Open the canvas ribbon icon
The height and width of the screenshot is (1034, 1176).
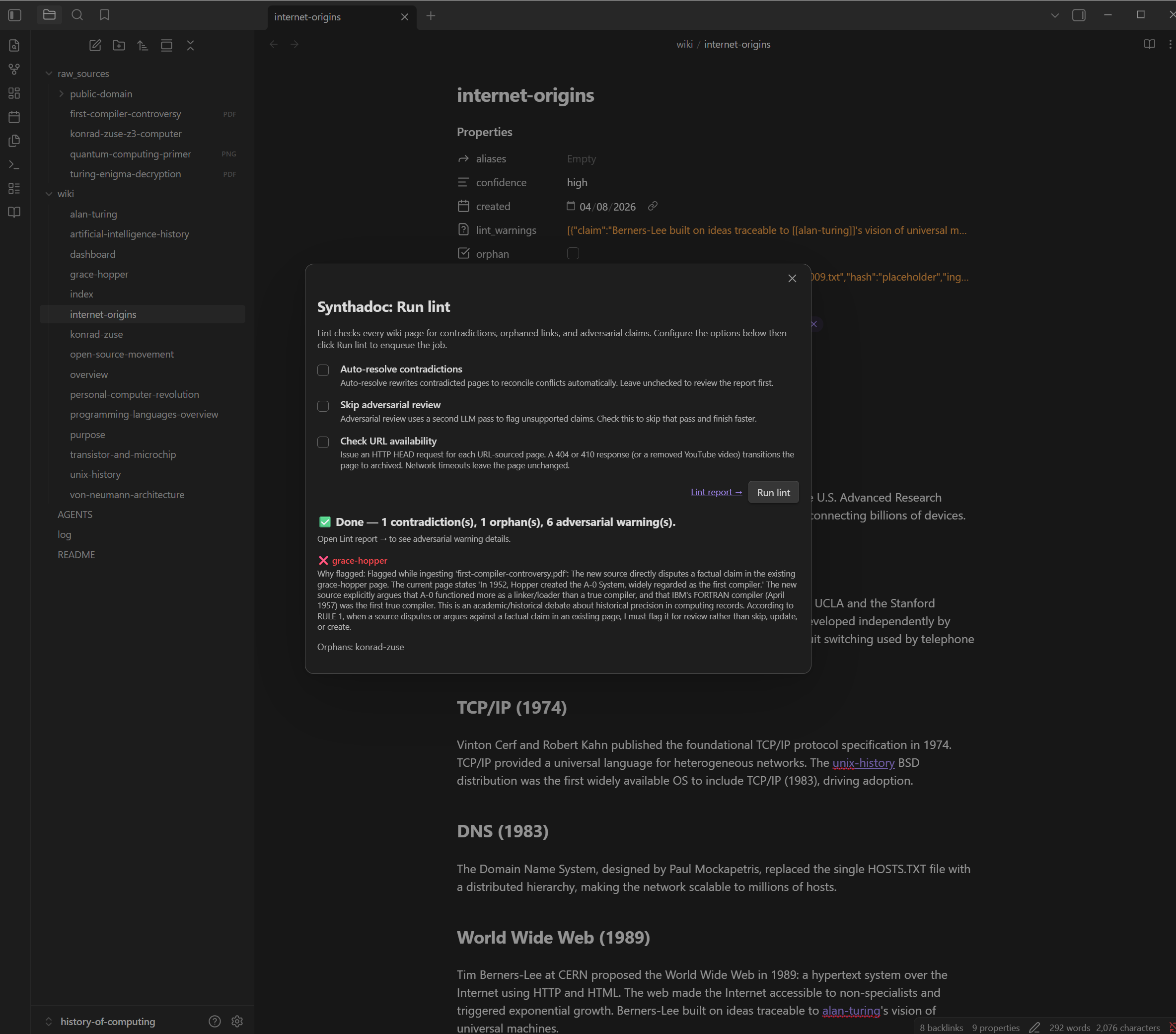pyautogui.click(x=14, y=93)
